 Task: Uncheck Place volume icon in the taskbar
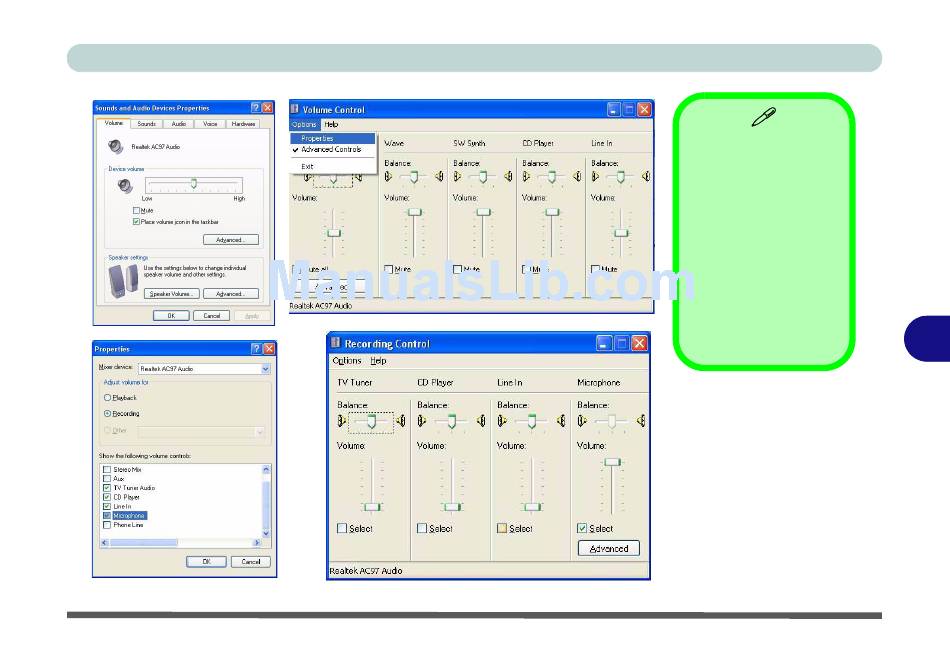(x=137, y=222)
